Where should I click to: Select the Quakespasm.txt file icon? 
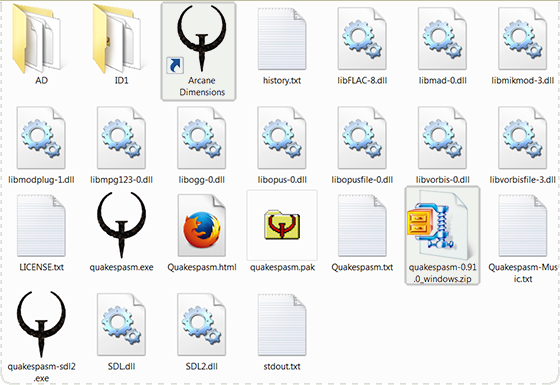tap(362, 226)
